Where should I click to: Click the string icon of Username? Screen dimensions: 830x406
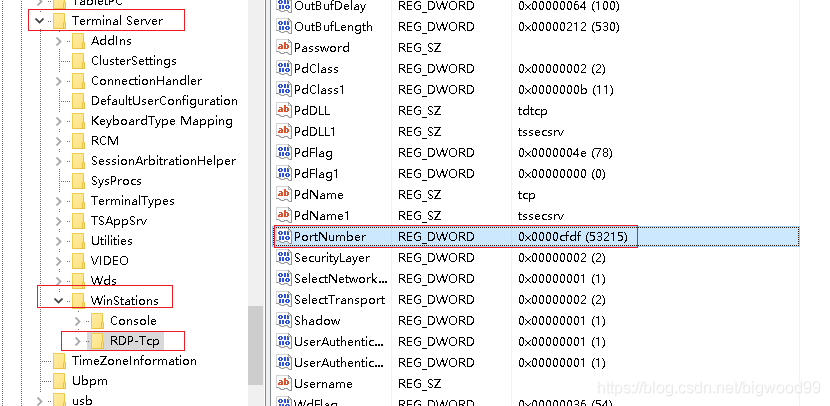(x=284, y=383)
